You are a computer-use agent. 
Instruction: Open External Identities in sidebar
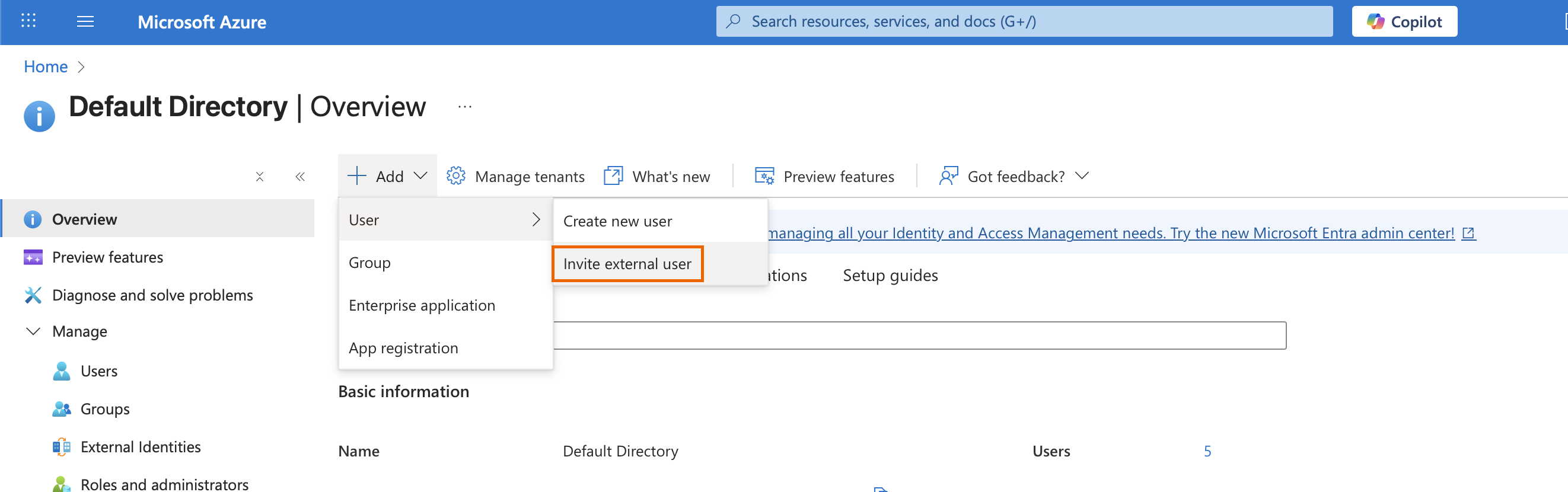(x=140, y=447)
